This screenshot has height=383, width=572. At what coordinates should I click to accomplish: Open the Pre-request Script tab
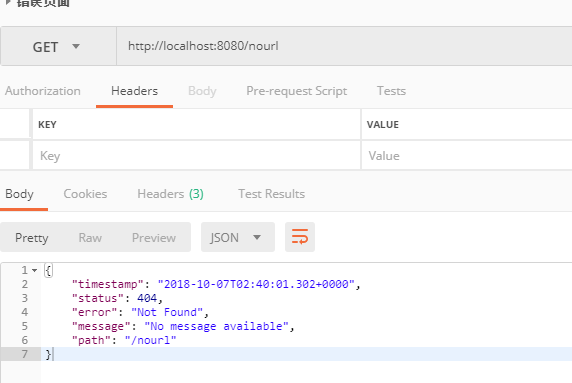(297, 91)
